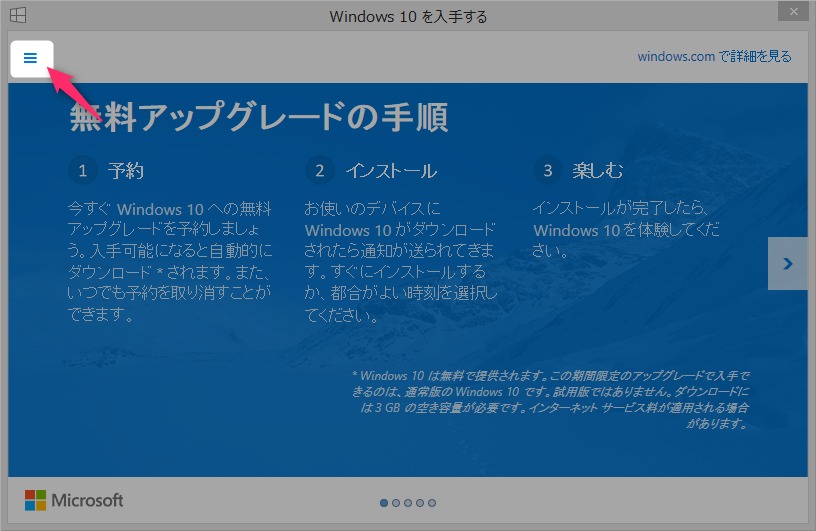Viewport: 816px width, 531px height.
Task: Close the Windows 10 を入手する window
Action: pyautogui.click(x=793, y=11)
